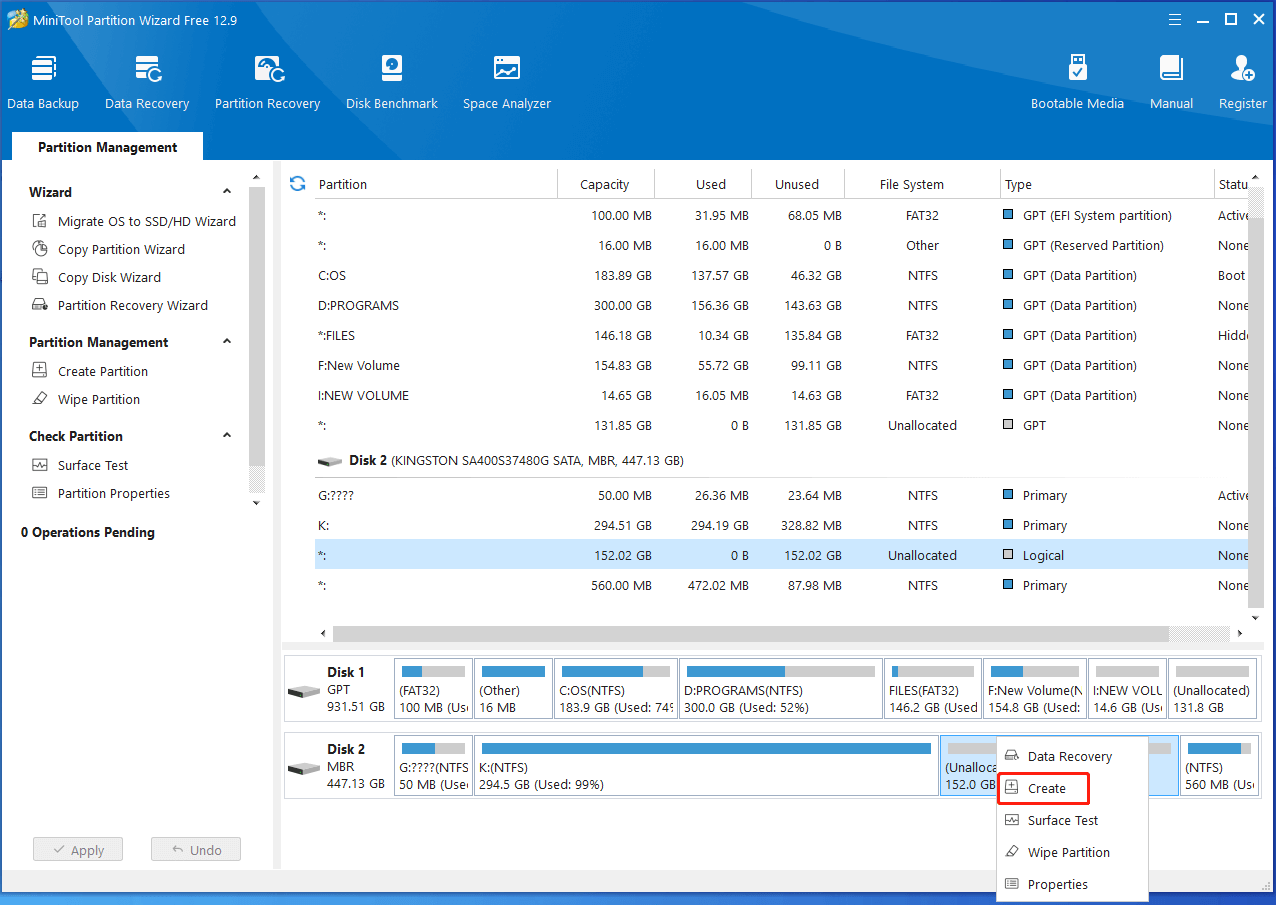Open the Space Analyzer tool
1276x905 pixels.
(x=507, y=82)
